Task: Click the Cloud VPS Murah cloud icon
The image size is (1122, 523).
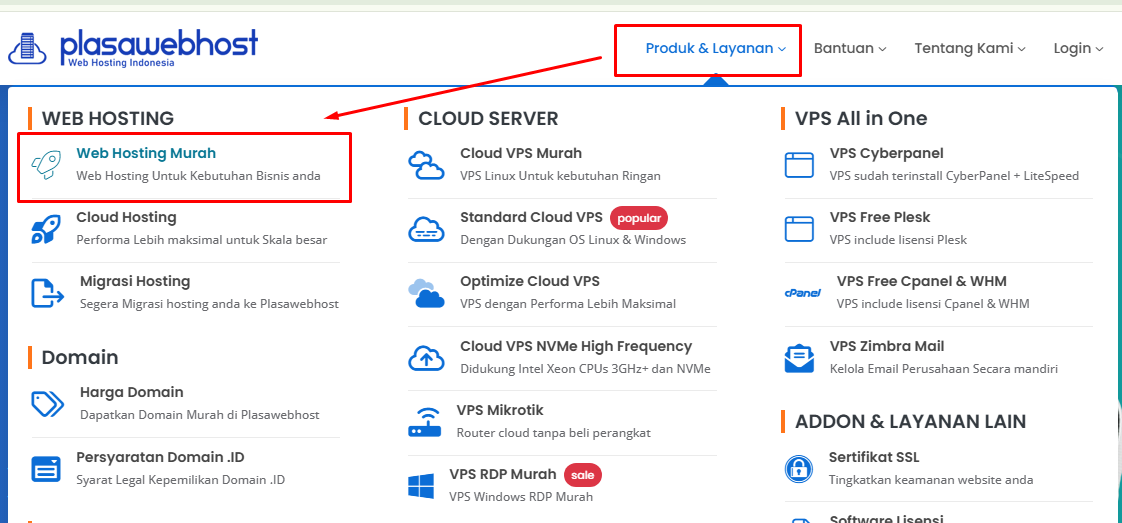Action: [x=426, y=165]
